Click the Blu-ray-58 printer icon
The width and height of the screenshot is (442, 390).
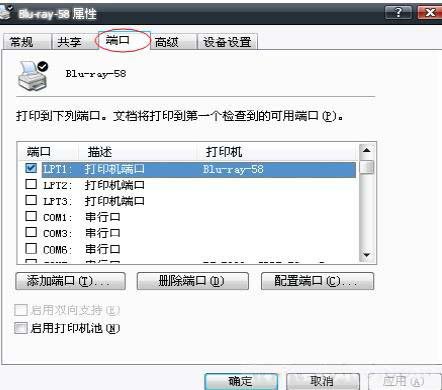click(x=33, y=76)
